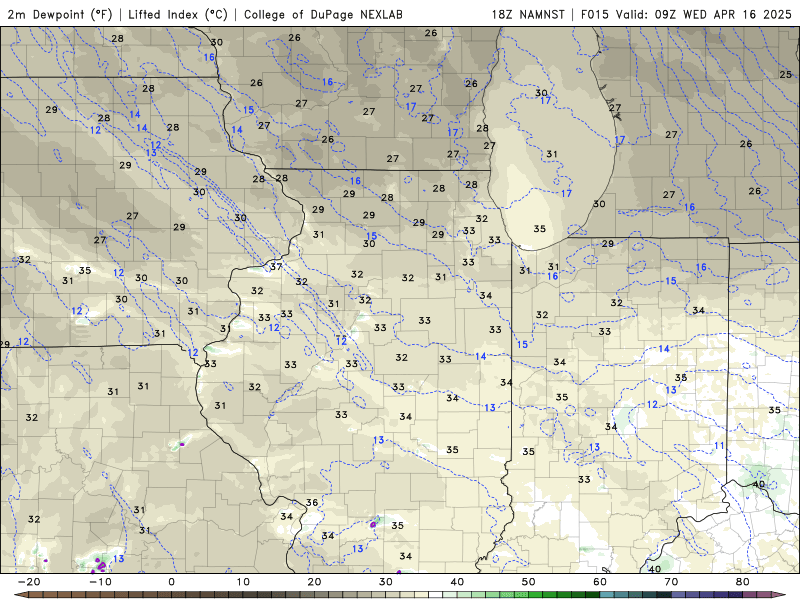Viewport: 800px width, 600px height.
Task: Click the '0' color scale tick label
Action: (171, 582)
